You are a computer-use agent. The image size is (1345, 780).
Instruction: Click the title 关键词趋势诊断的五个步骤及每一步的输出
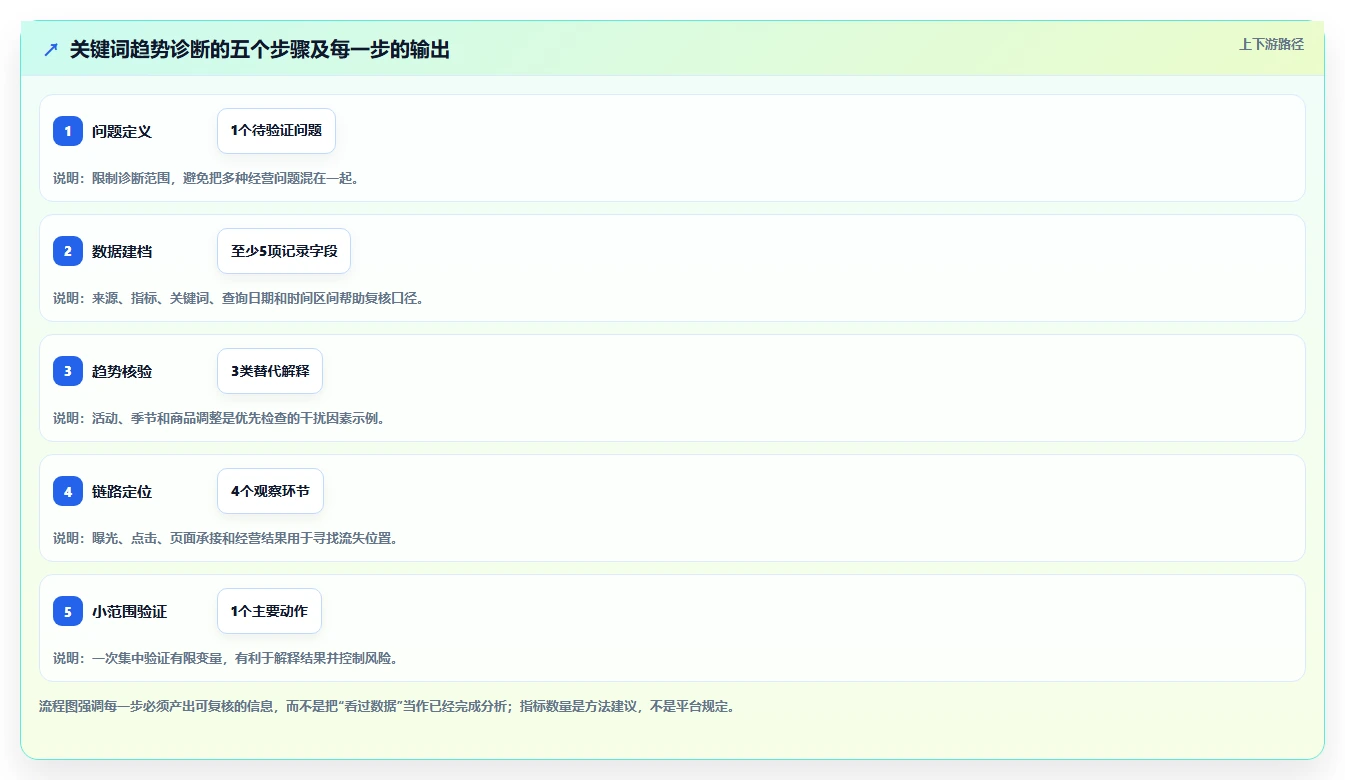tap(260, 49)
